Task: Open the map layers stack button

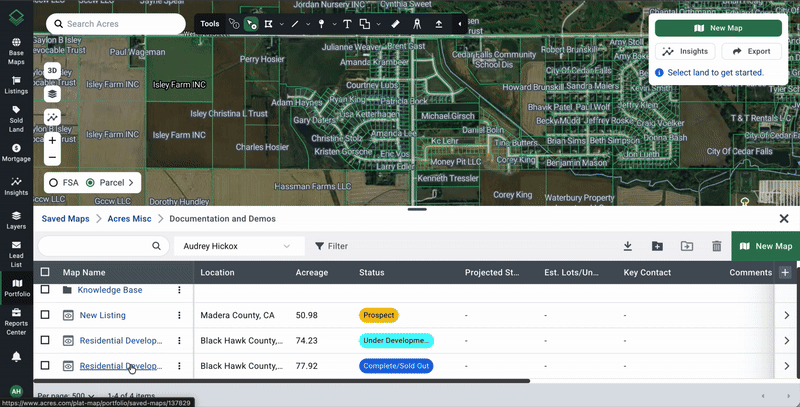Action: point(52,94)
